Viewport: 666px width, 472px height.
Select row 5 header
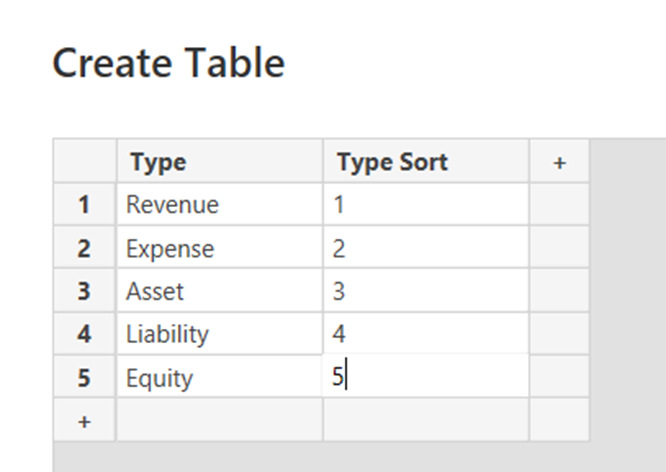point(84,377)
